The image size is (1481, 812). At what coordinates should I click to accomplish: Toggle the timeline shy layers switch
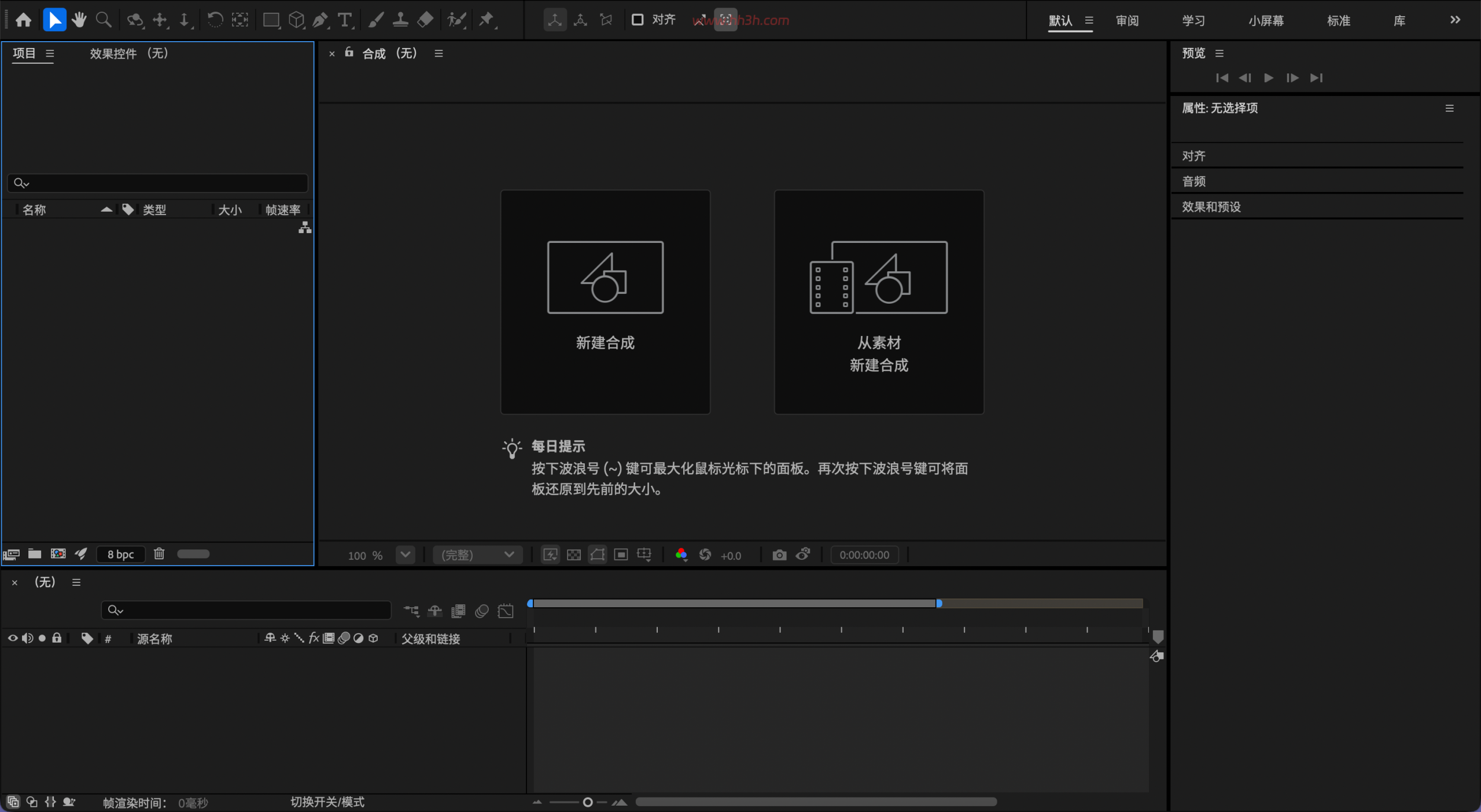tap(434, 611)
